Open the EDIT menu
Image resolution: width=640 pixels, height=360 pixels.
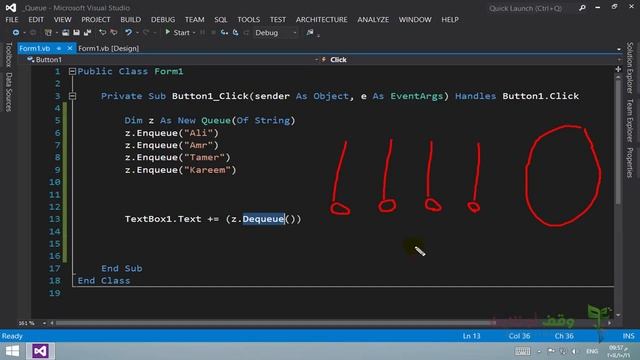[x=36, y=20]
